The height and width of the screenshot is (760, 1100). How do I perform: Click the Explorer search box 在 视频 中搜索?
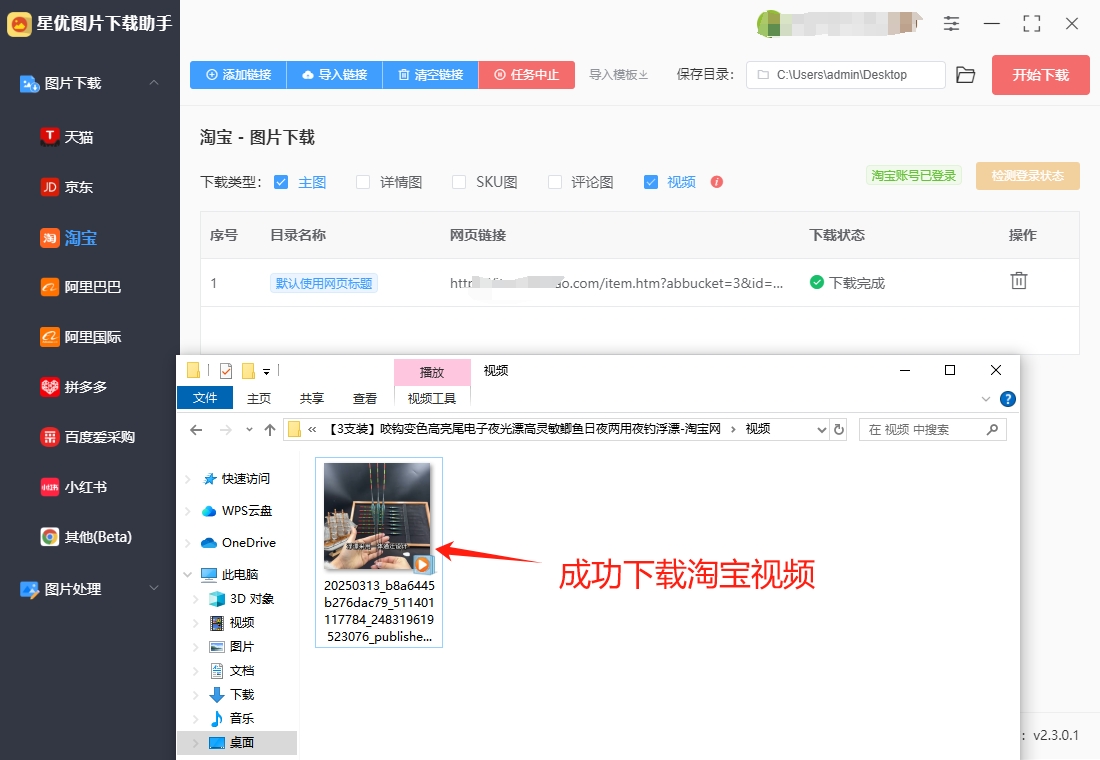pos(933,429)
